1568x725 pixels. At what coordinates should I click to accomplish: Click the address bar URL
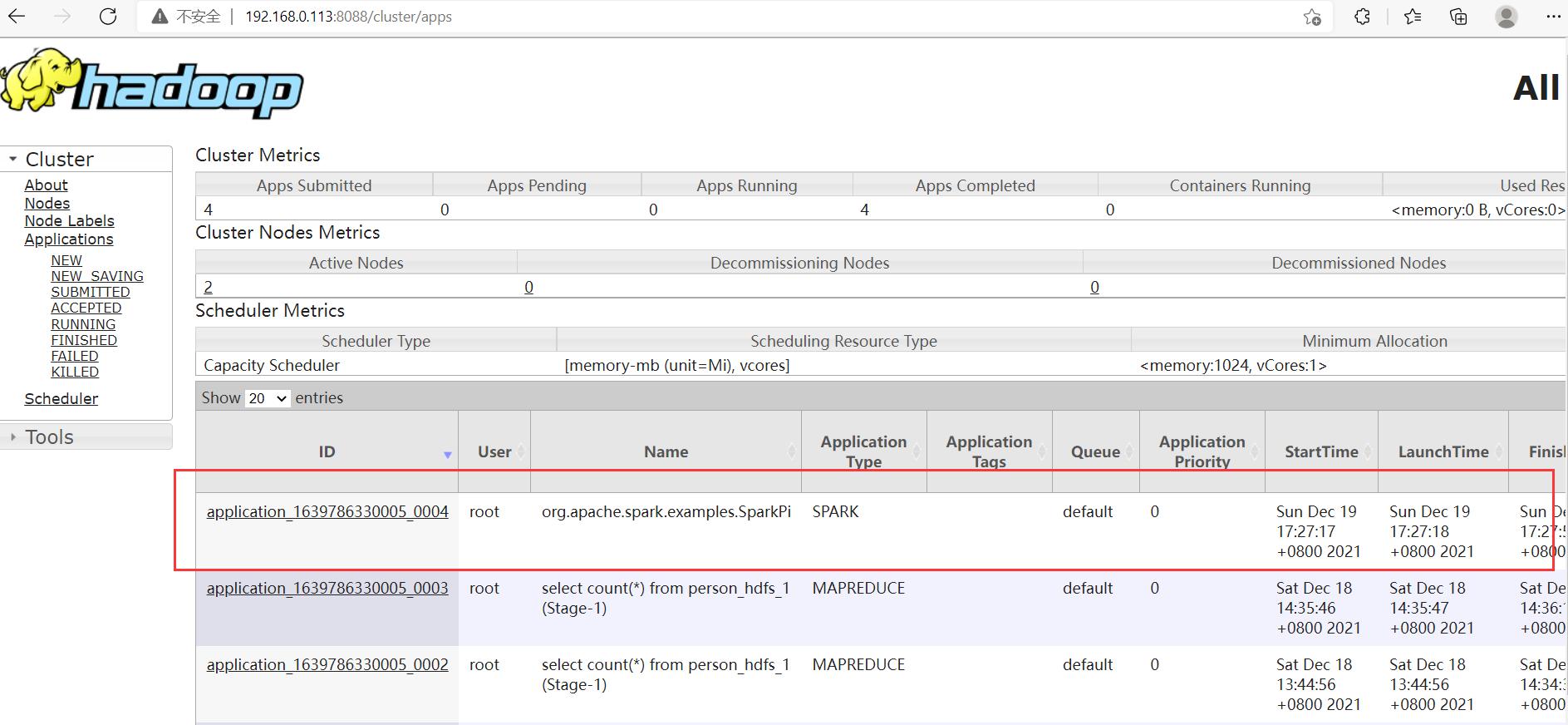(348, 17)
